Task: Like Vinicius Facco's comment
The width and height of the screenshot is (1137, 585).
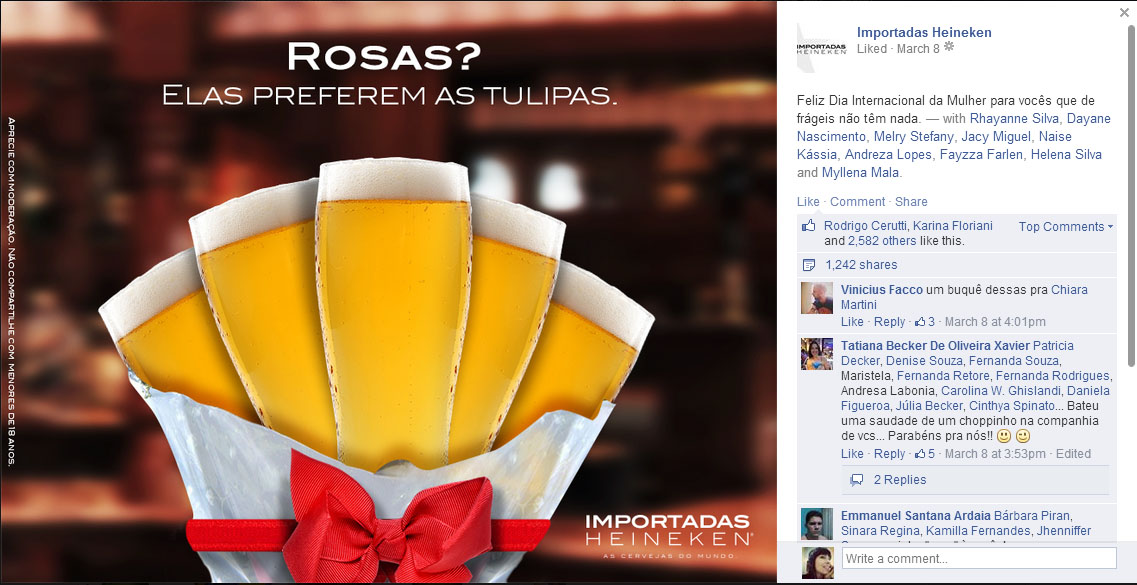Action: pyautogui.click(x=852, y=322)
